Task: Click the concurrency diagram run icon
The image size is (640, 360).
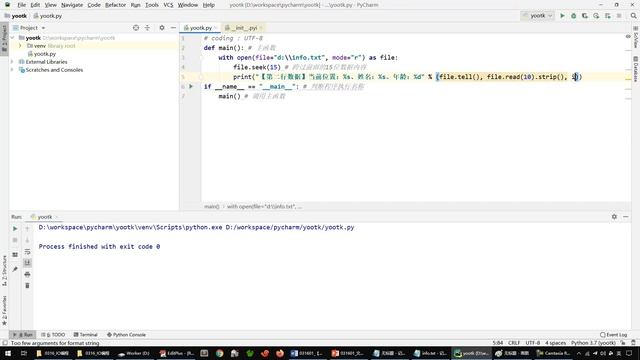Action: click(608, 16)
